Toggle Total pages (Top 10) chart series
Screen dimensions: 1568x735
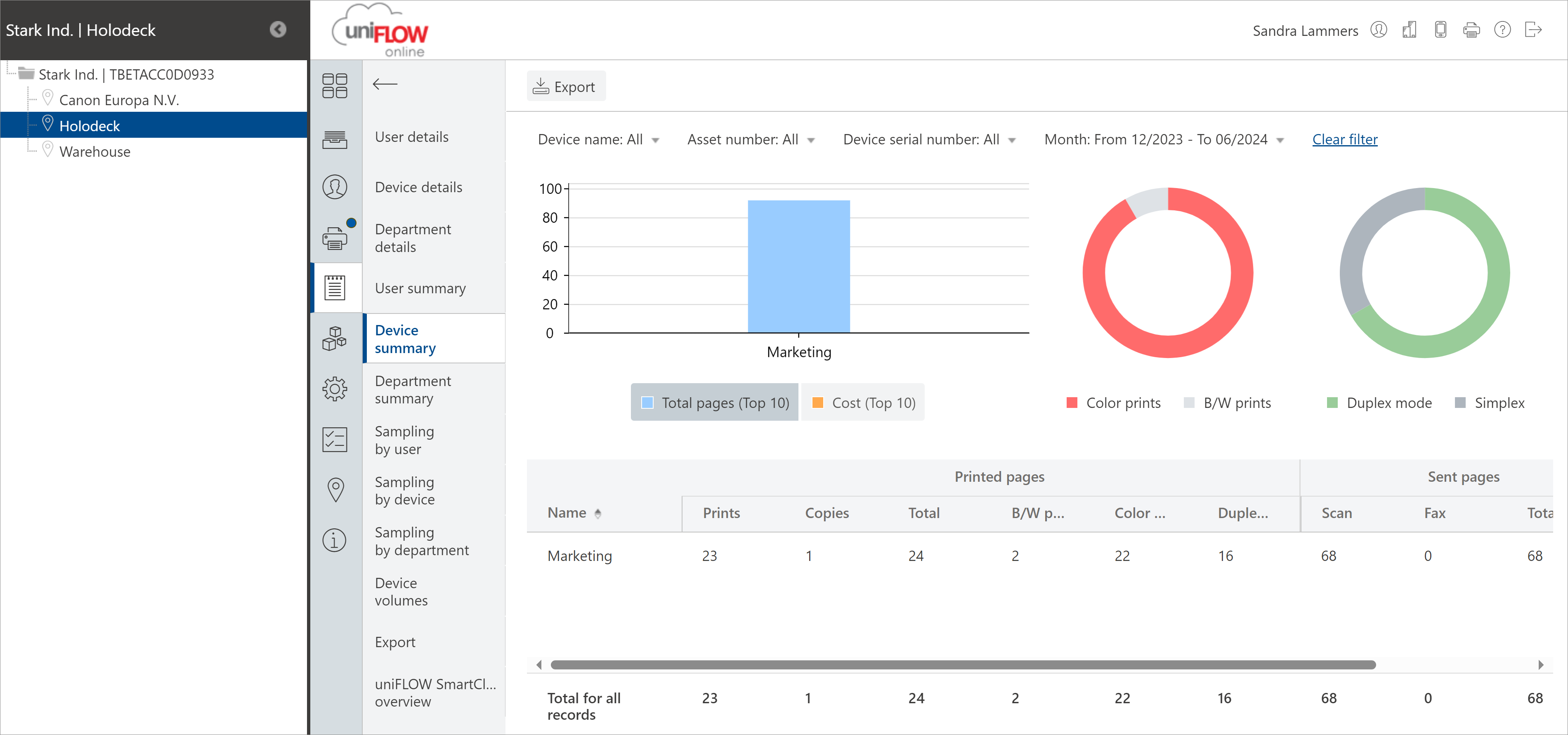pyautogui.click(x=715, y=403)
